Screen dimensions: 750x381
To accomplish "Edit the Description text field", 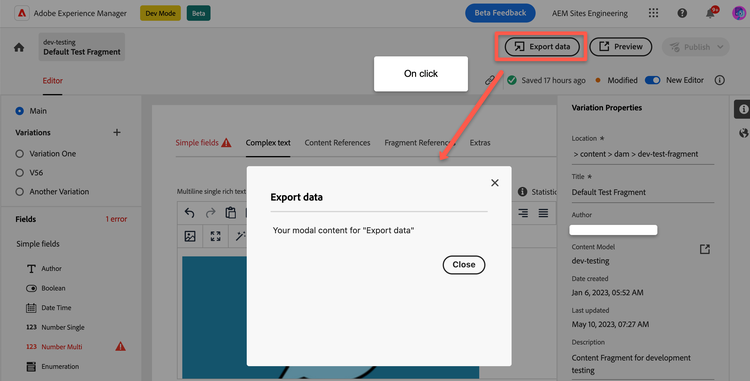I will [x=642, y=364].
